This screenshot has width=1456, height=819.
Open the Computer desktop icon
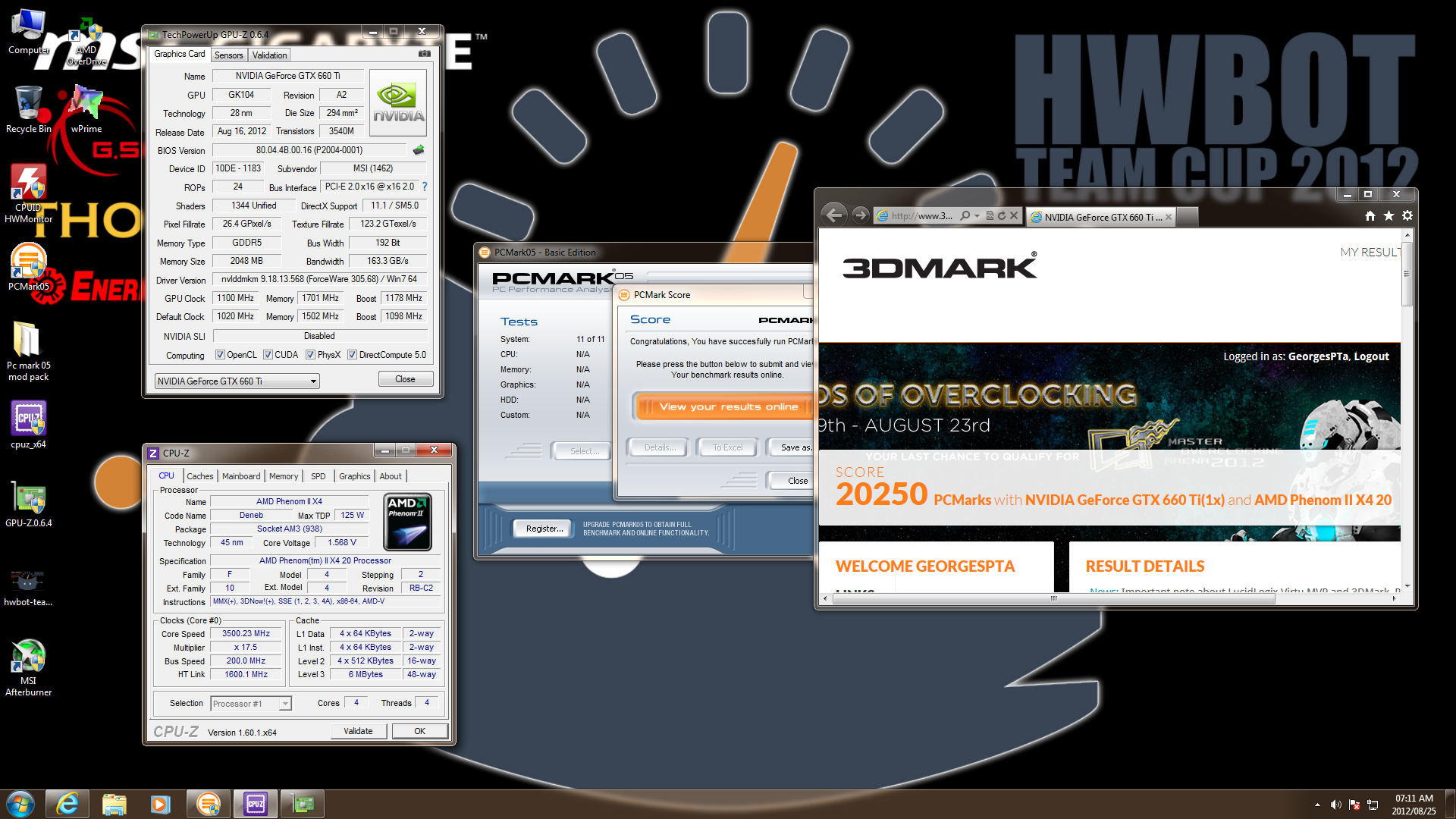click(x=28, y=32)
